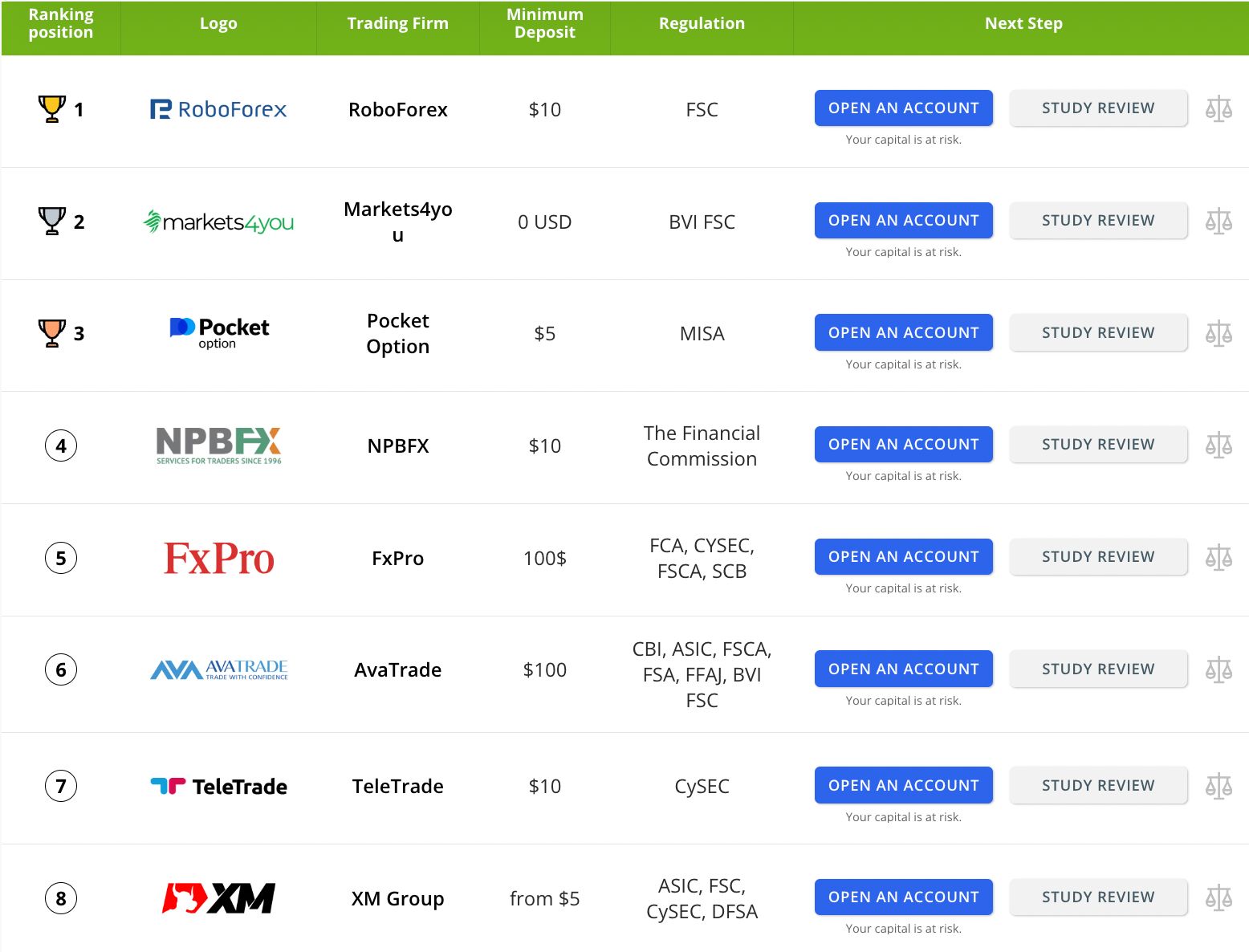Open an account with AvaTrade
This screenshot has height=952, width=1249.
(903, 669)
